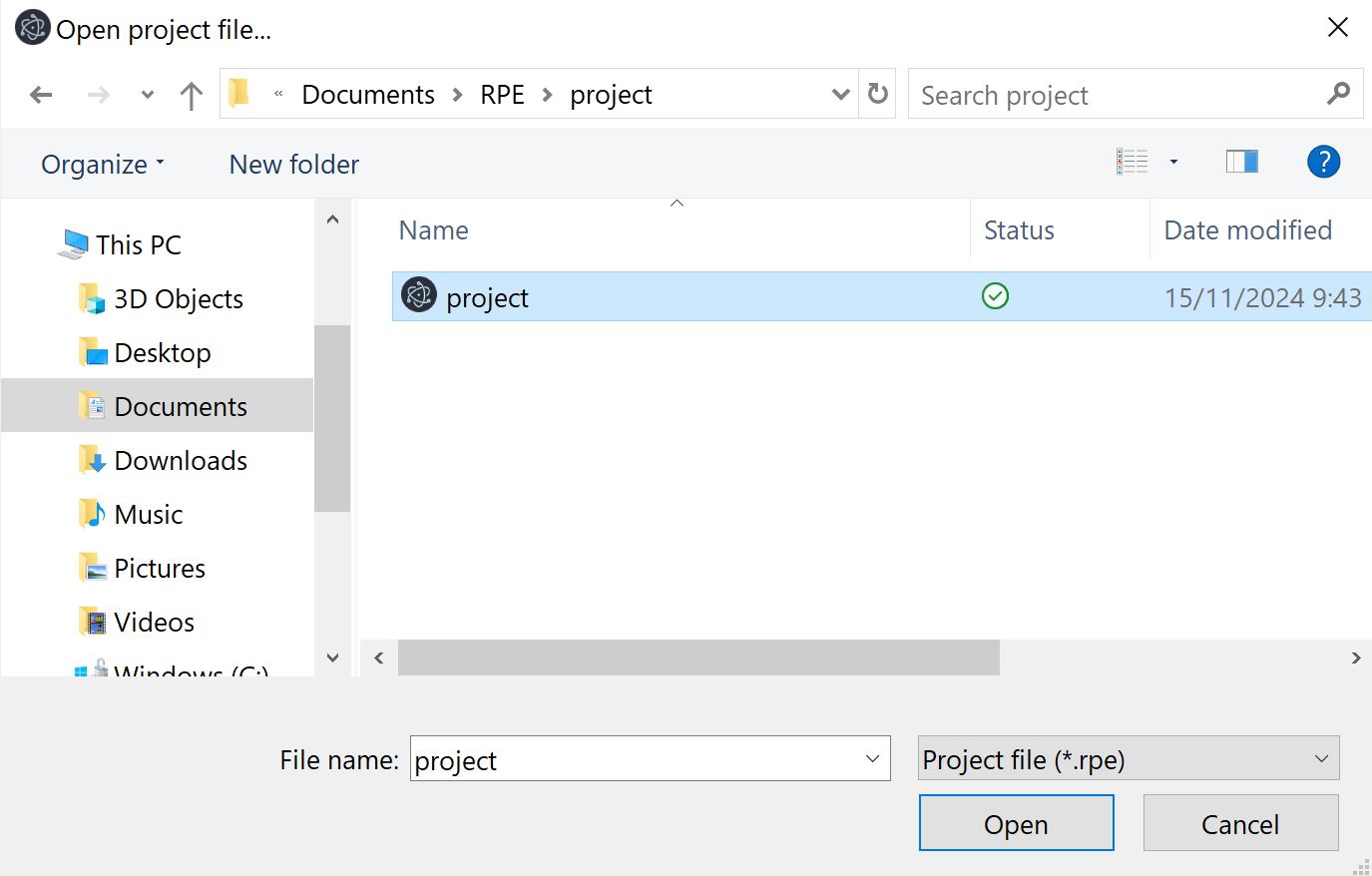1372x876 pixels.
Task: Click the Forward navigation arrow
Action: [x=98, y=95]
